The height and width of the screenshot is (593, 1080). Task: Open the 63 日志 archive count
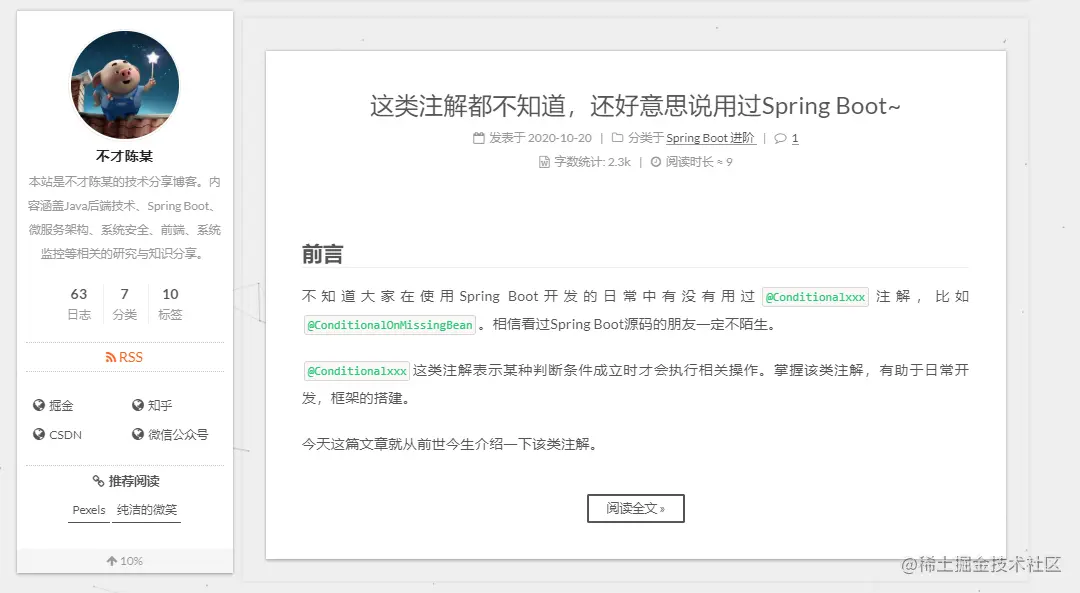(x=79, y=304)
